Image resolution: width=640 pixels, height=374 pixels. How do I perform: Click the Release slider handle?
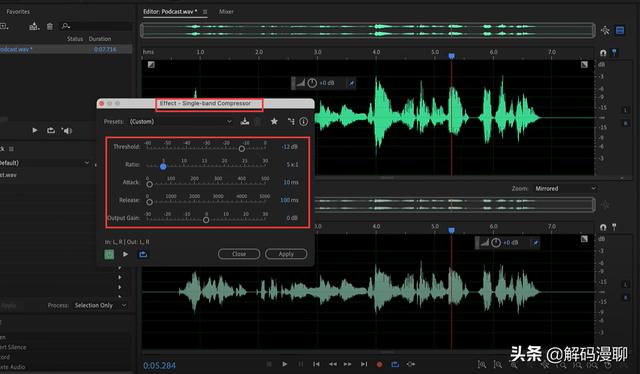[x=149, y=202]
